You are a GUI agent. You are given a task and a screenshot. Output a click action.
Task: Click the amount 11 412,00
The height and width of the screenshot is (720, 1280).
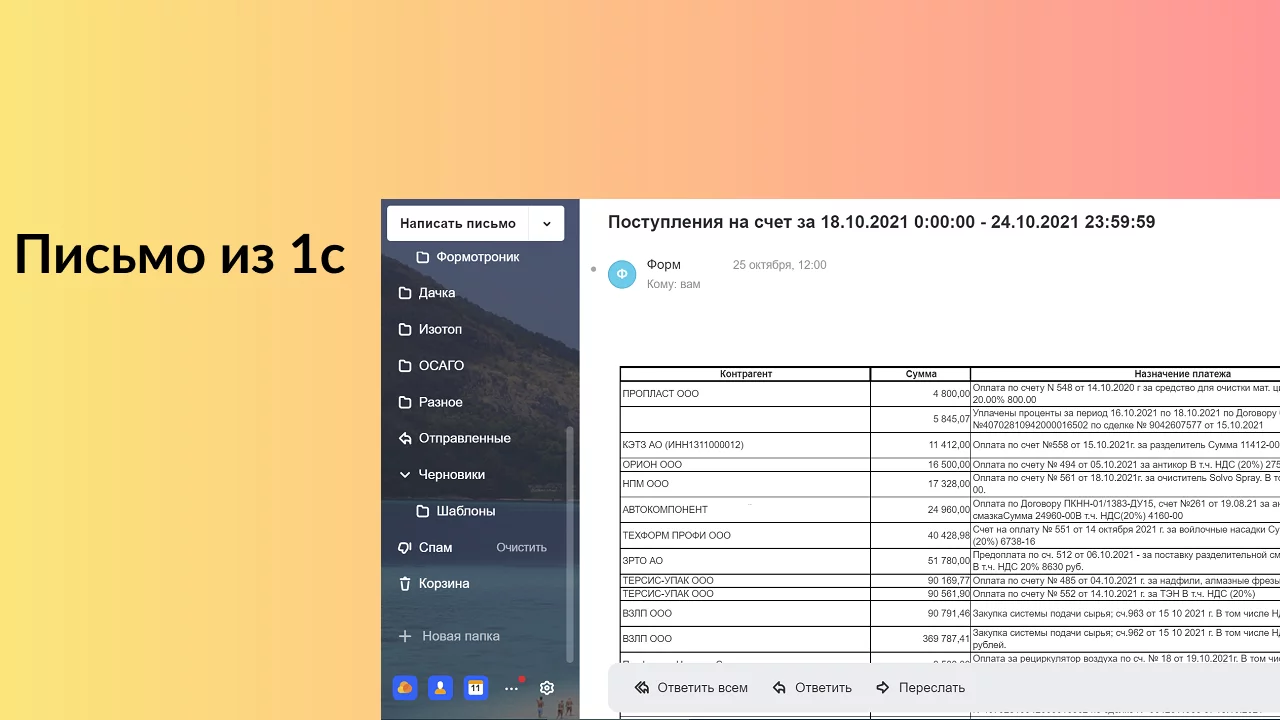tap(950, 445)
